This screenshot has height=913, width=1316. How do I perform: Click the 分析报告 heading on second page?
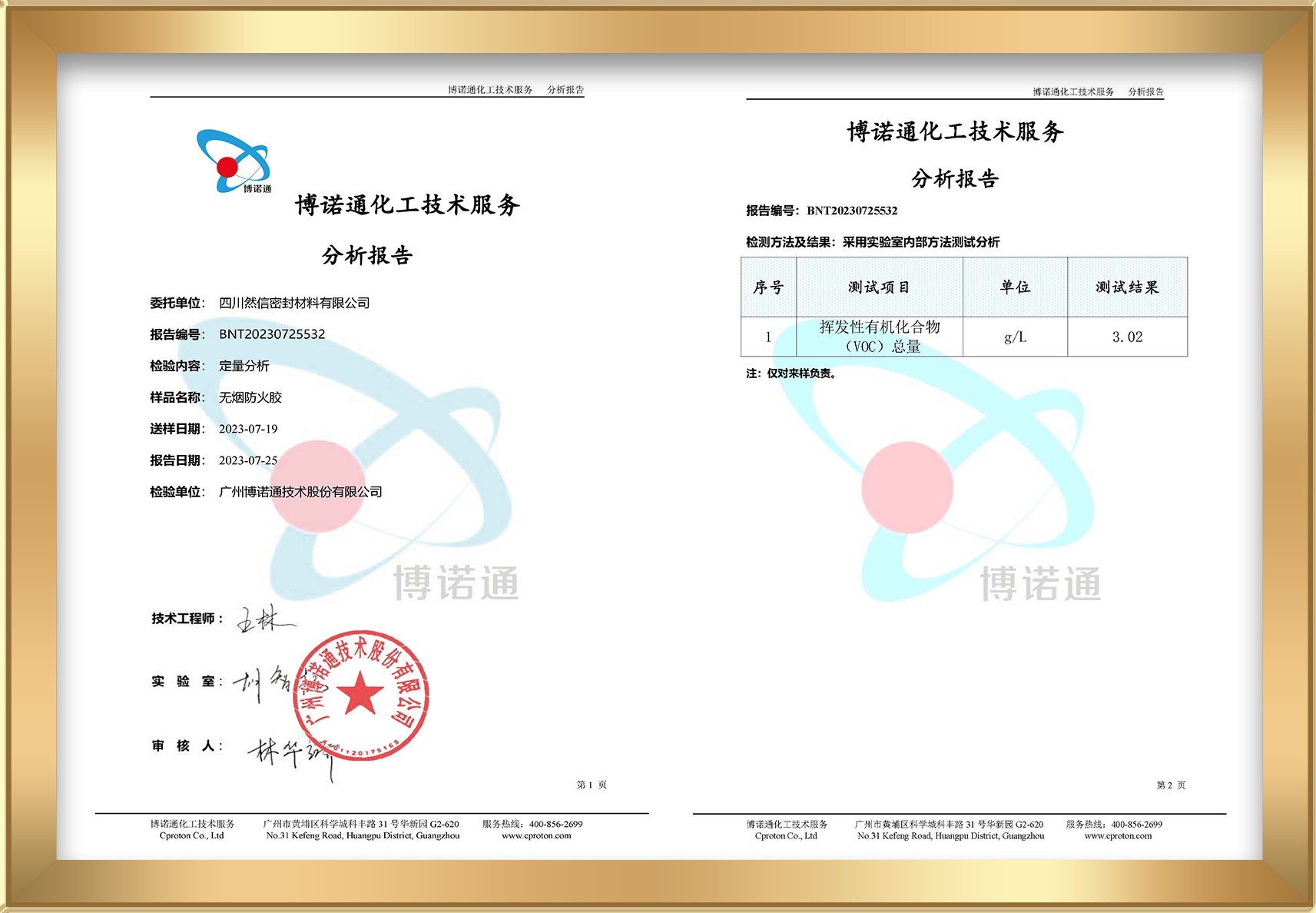pos(955,179)
